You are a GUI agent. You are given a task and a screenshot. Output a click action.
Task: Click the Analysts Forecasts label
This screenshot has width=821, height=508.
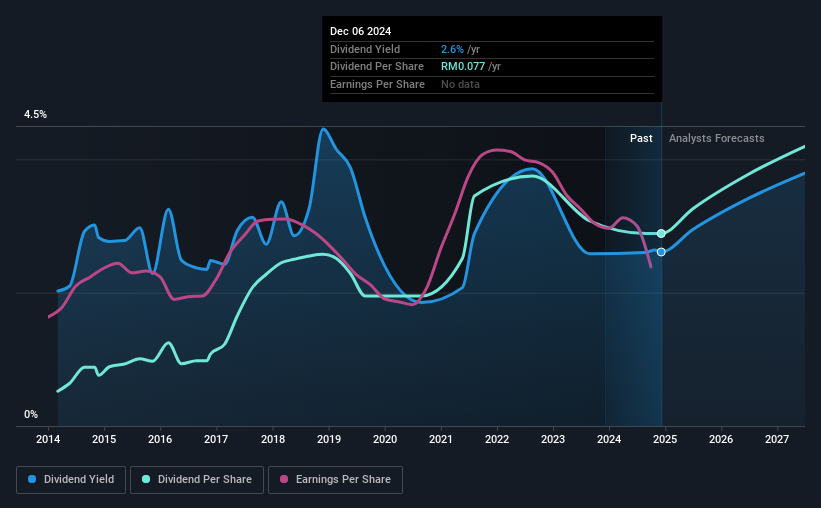tap(716, 138)
